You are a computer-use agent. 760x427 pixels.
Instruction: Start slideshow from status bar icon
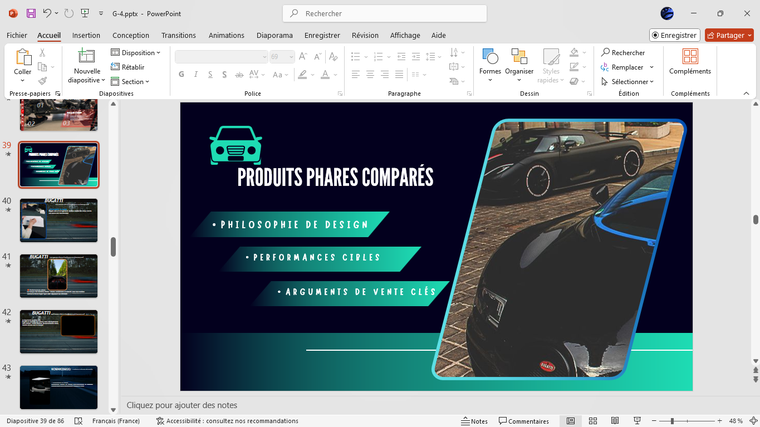point(638,421)
